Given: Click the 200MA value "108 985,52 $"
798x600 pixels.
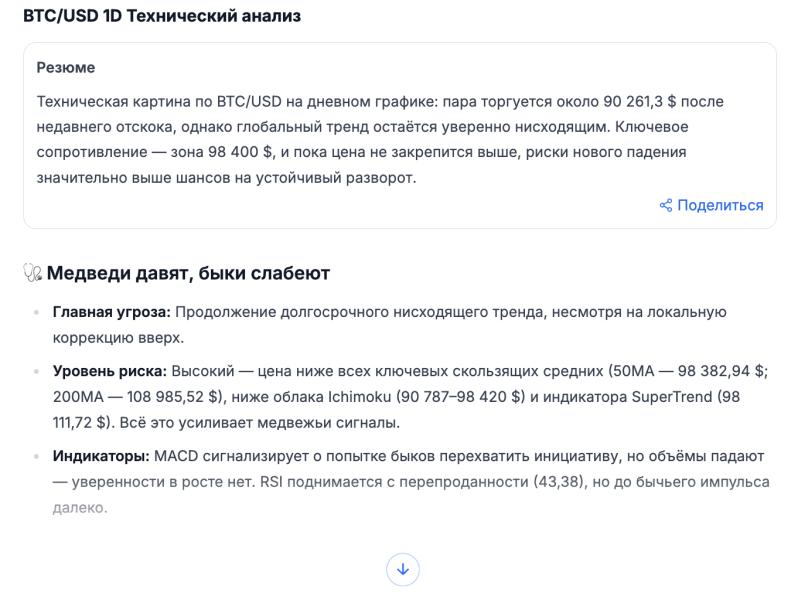Looking at the screenshot, I should [158, 396].
